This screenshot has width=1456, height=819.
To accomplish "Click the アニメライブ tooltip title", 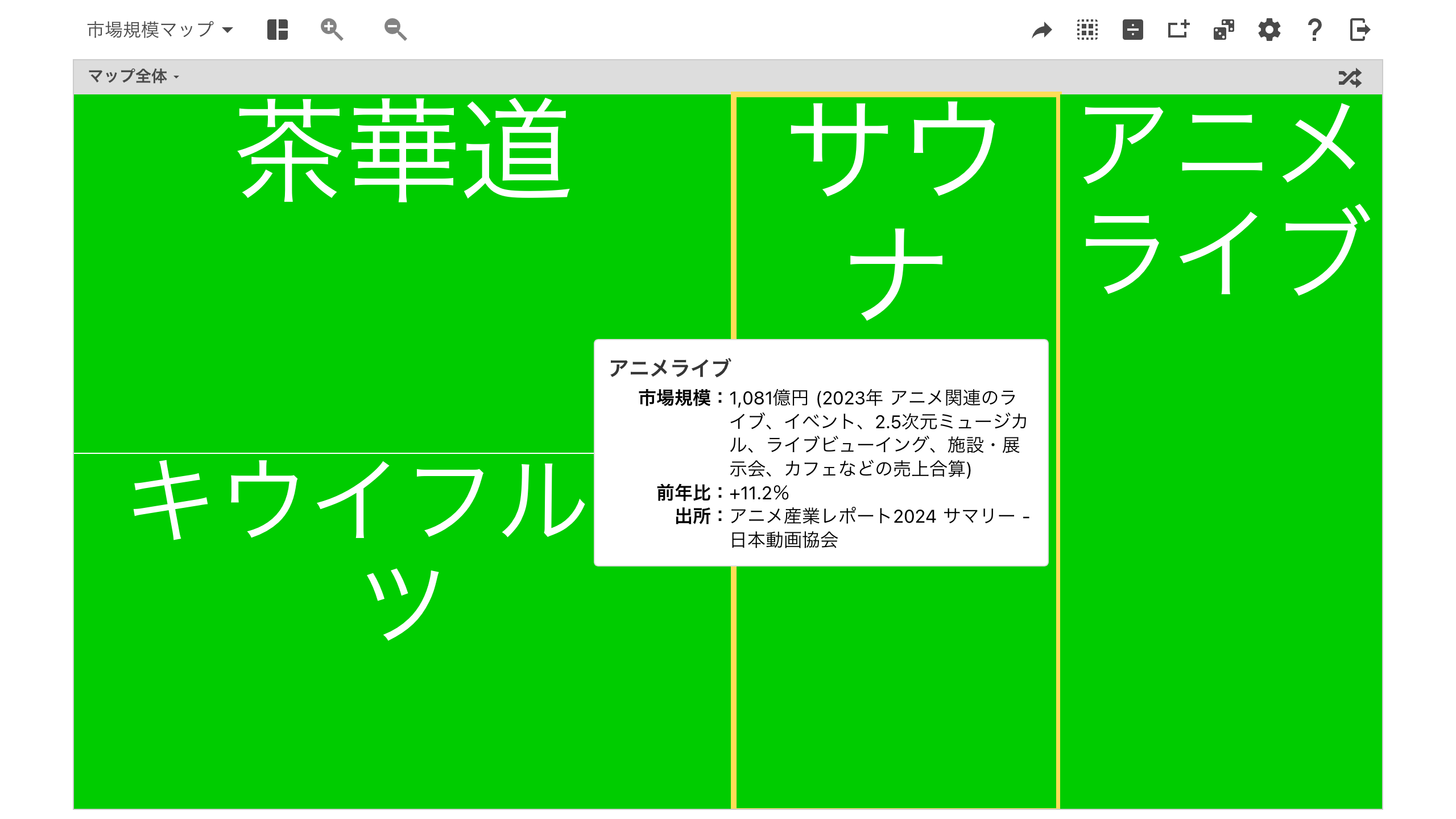I will [x=669, y=368].
